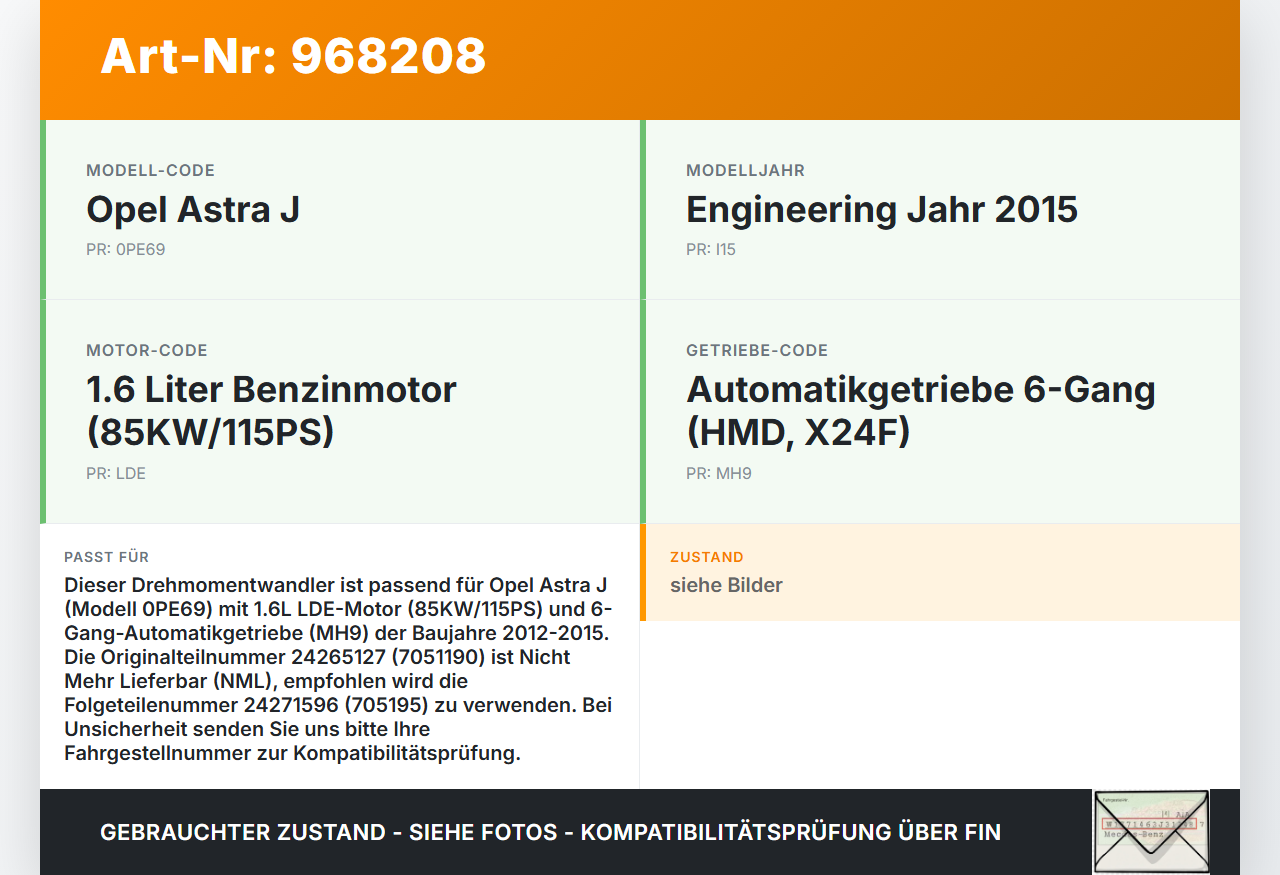Click the PR: 0PE69 code

pos(125,250)
